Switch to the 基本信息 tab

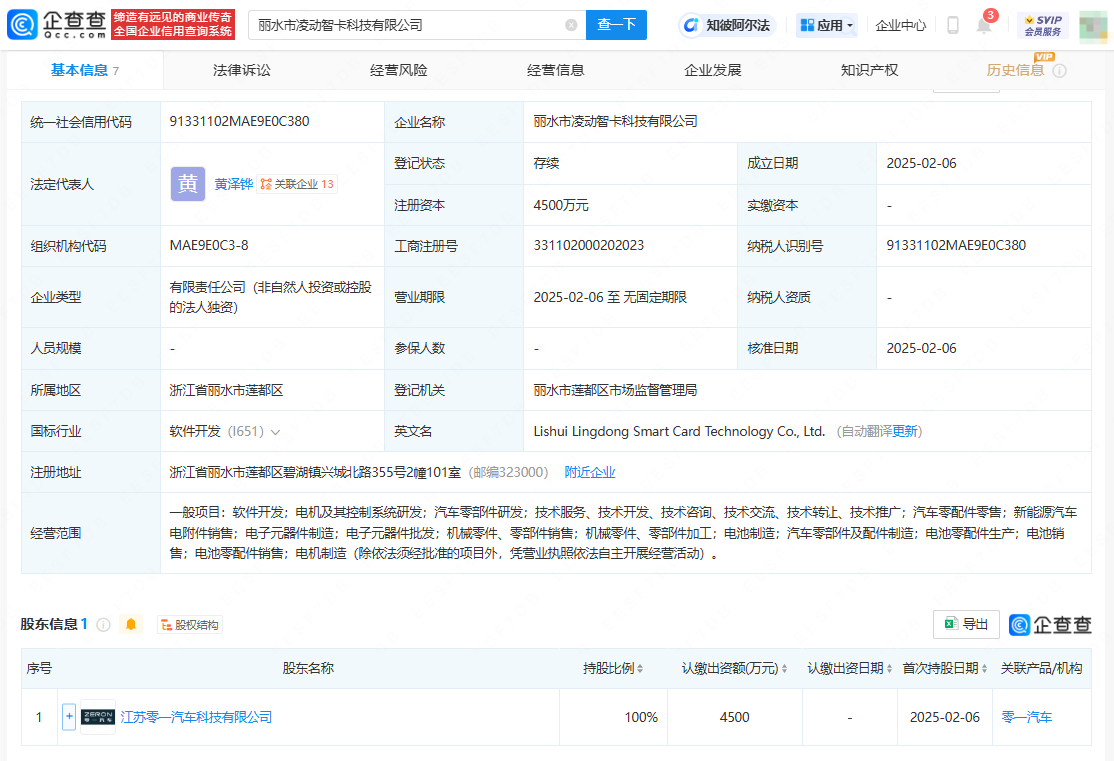click(x=85, y=70)
